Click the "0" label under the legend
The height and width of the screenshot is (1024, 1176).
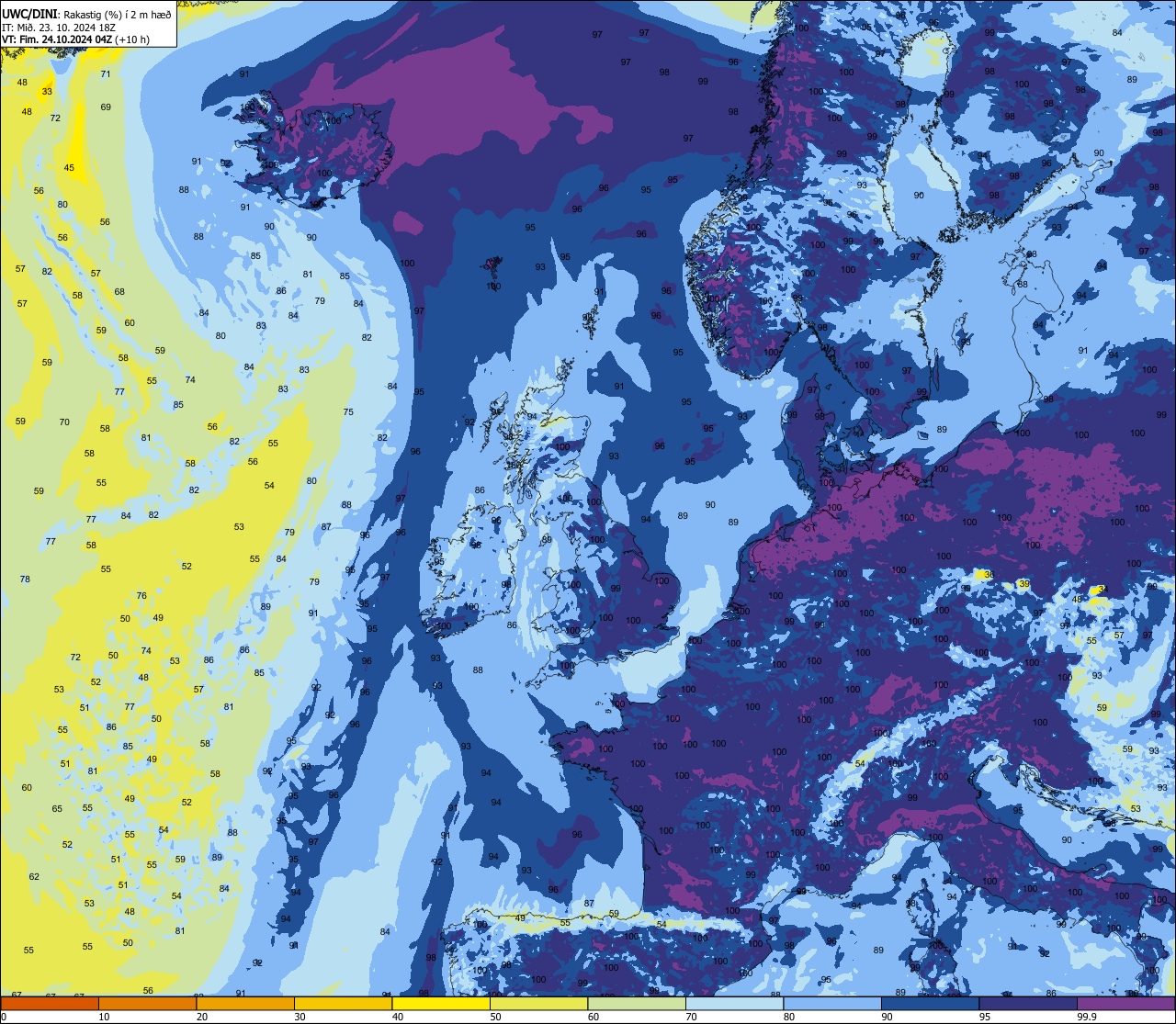pos(5,1017)
